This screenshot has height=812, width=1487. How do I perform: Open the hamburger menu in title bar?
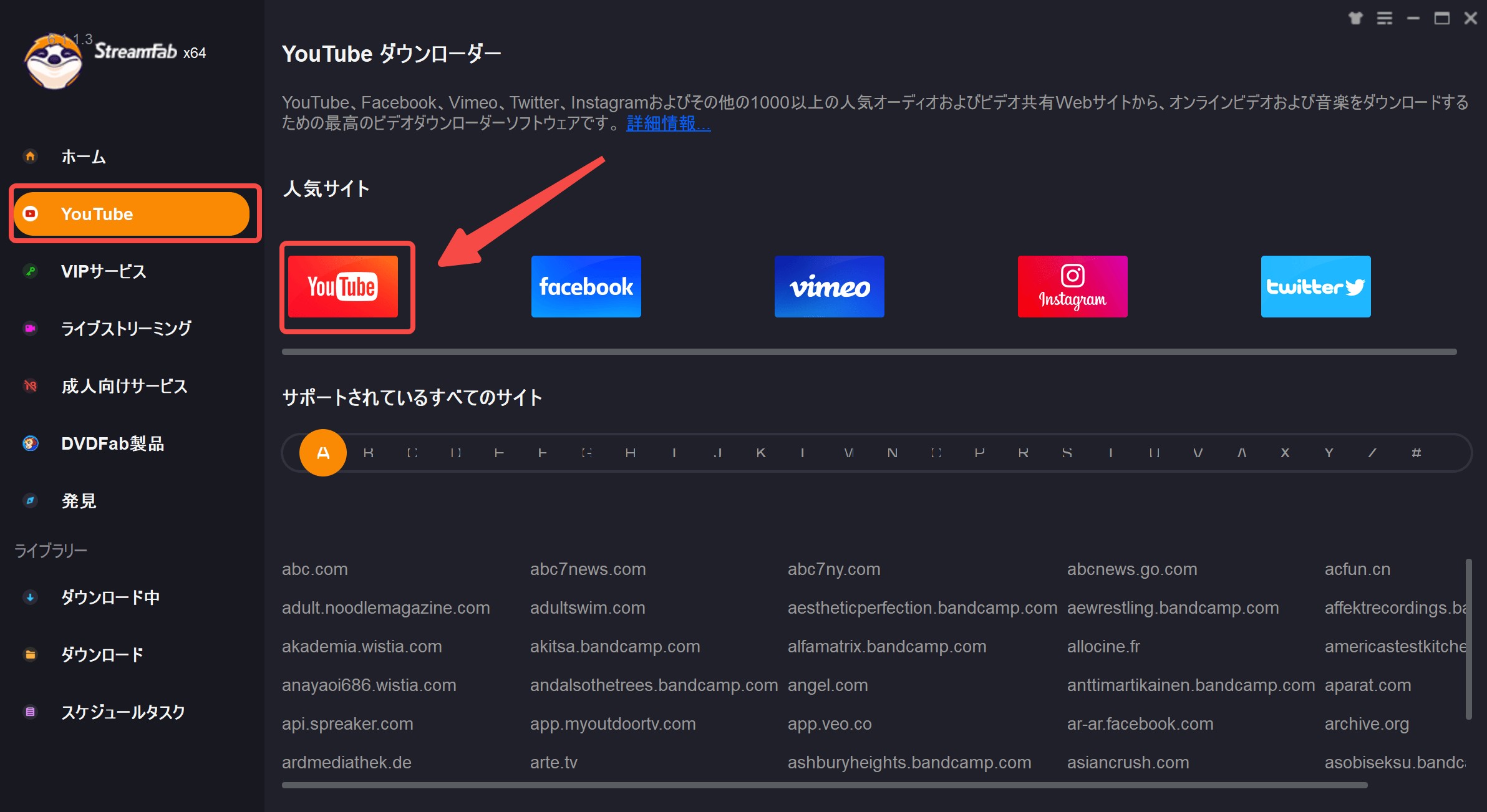1385,18
